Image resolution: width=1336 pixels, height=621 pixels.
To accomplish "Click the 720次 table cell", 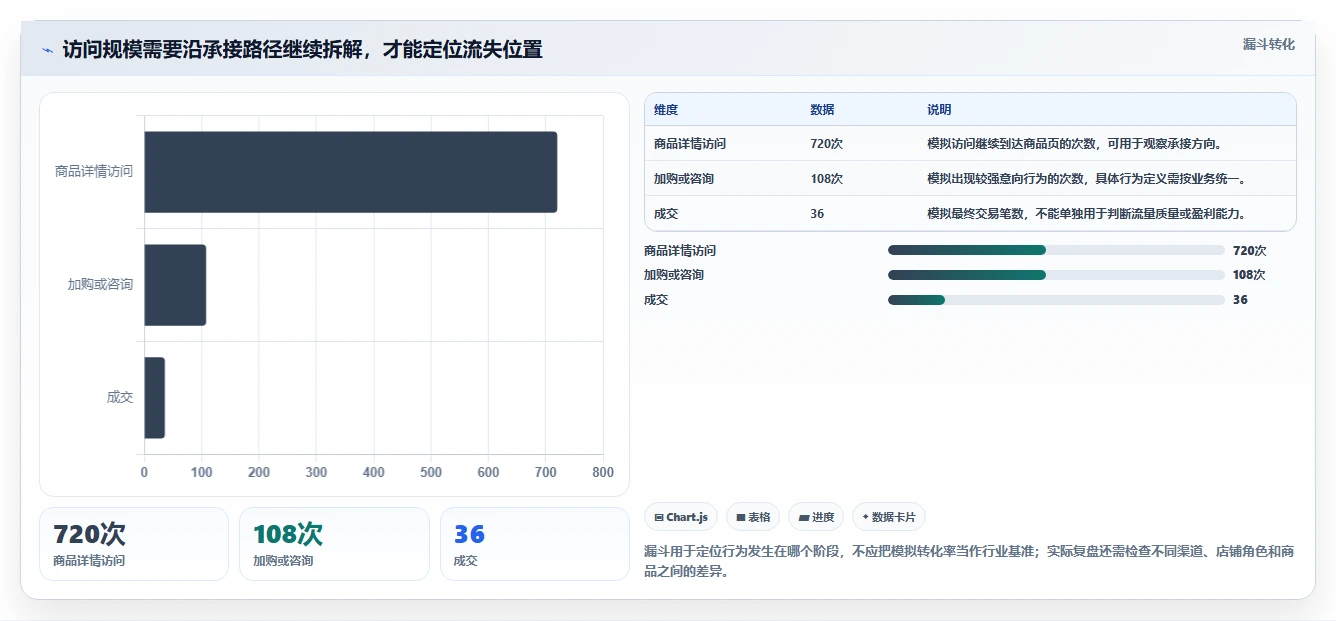I will pos(827,144).
